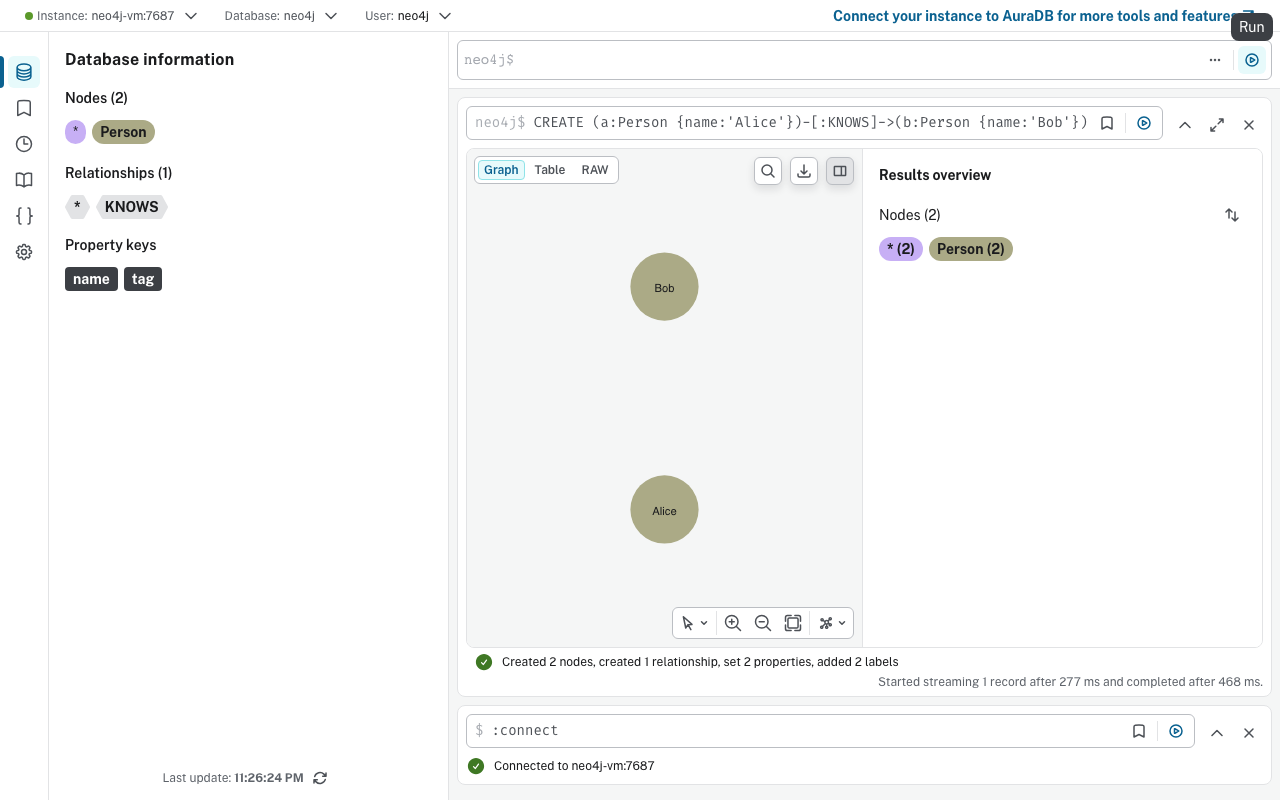Open the pointer selection tool dropdown
The width and height of the screenshot is (1280, 800).
pos(695,623)
